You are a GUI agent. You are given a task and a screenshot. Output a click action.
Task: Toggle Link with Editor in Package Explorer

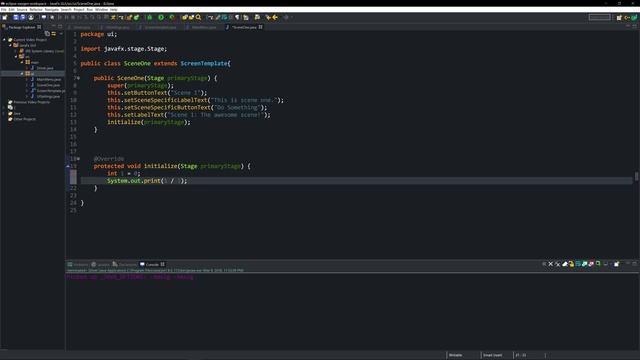(x=53, y=33)
